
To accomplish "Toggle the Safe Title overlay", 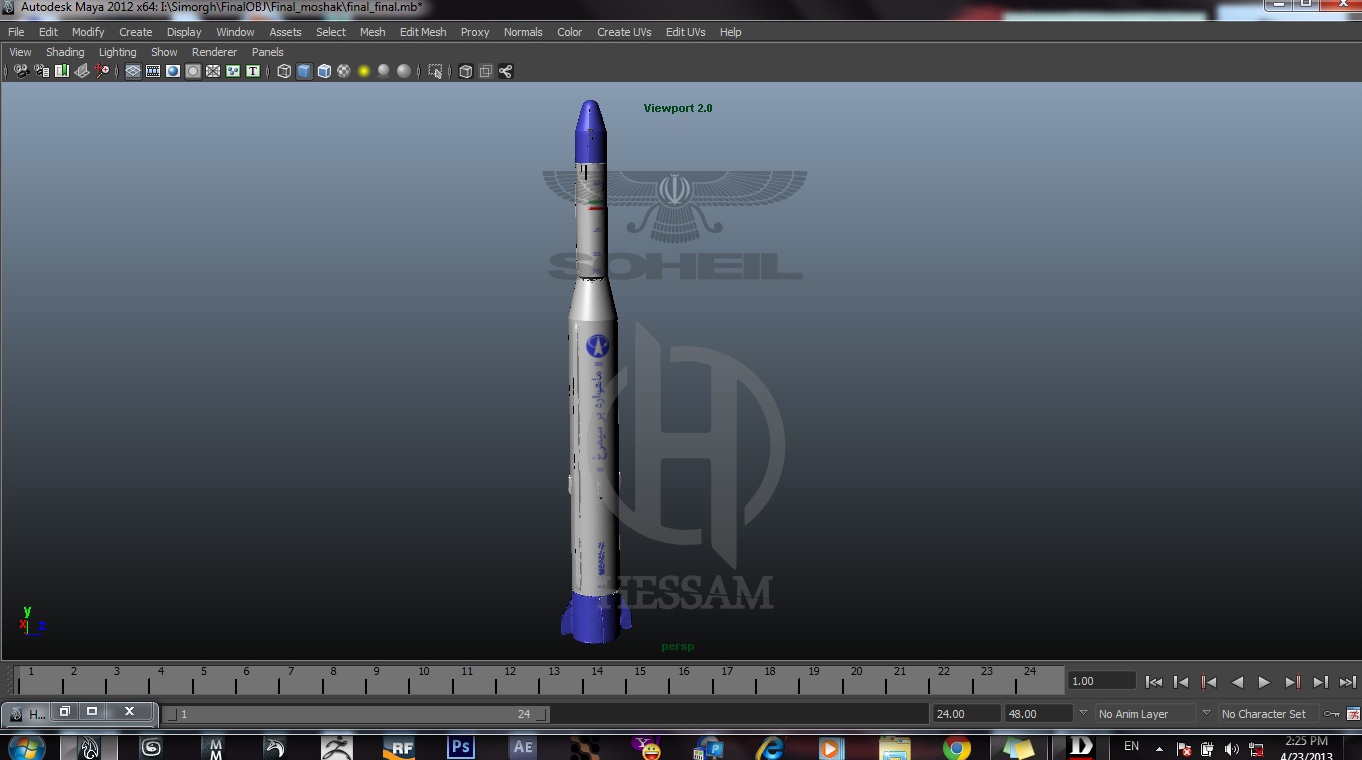I will pyautogui.click(x=253, y=71).
